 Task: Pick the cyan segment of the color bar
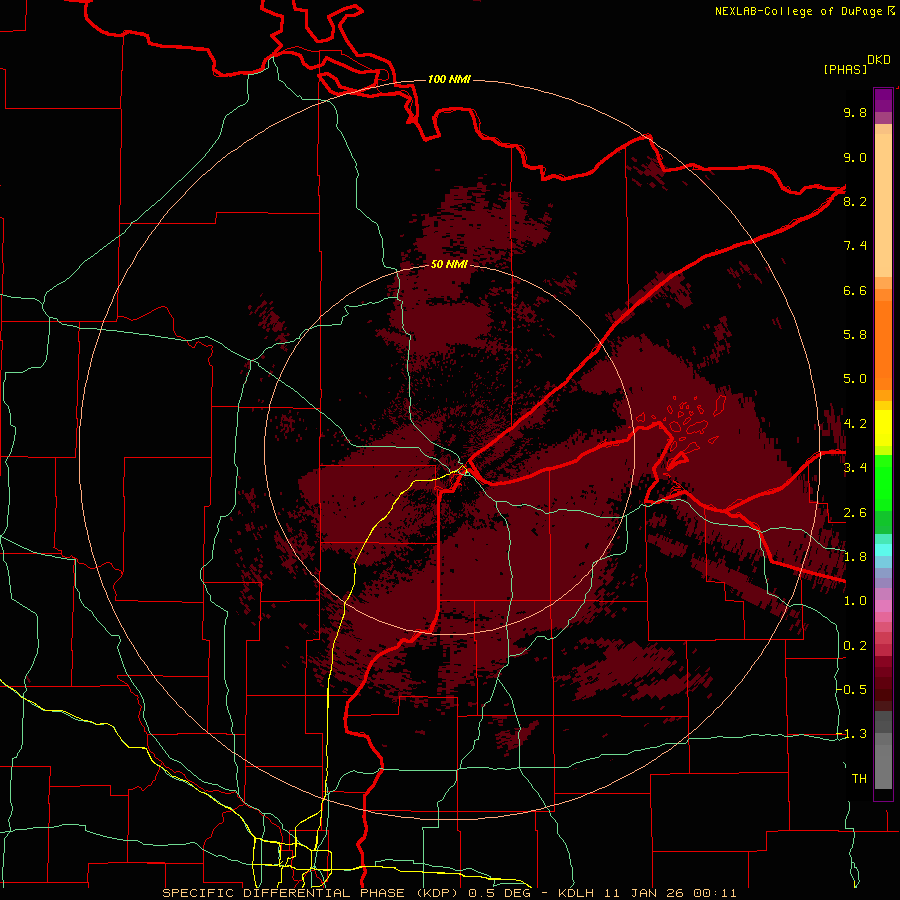(883, 550)
